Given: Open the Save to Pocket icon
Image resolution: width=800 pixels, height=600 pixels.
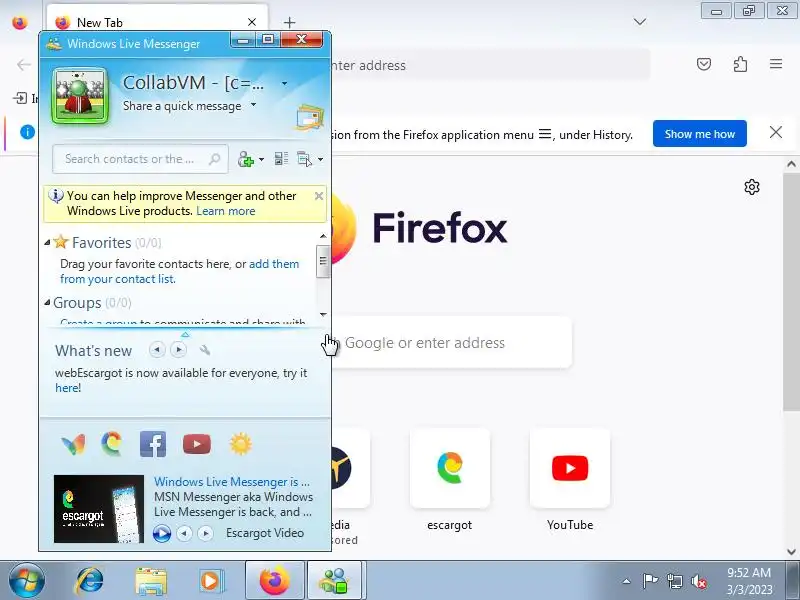Looking at the screenshot, I should pos(704,64).
